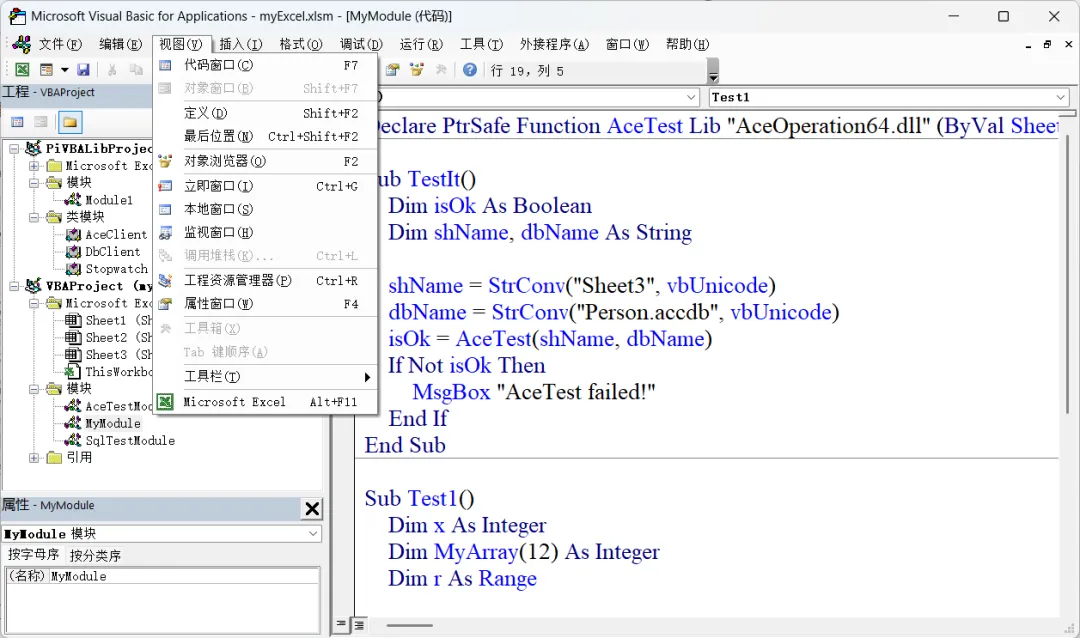The image size is (1080, 638).
Task: Open the object dropdown left of Test1
Action: pyautogui.click(x=691, y=97)
